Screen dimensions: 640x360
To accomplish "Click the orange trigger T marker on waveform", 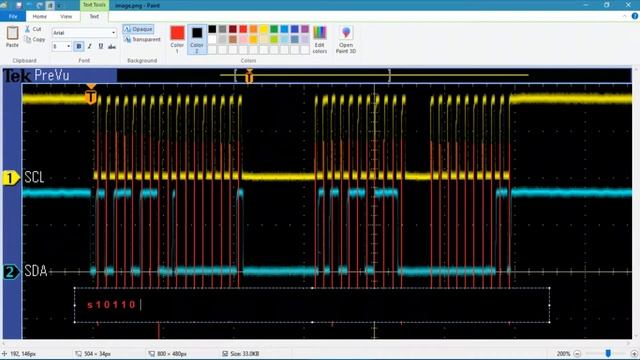I will (91, 97).
